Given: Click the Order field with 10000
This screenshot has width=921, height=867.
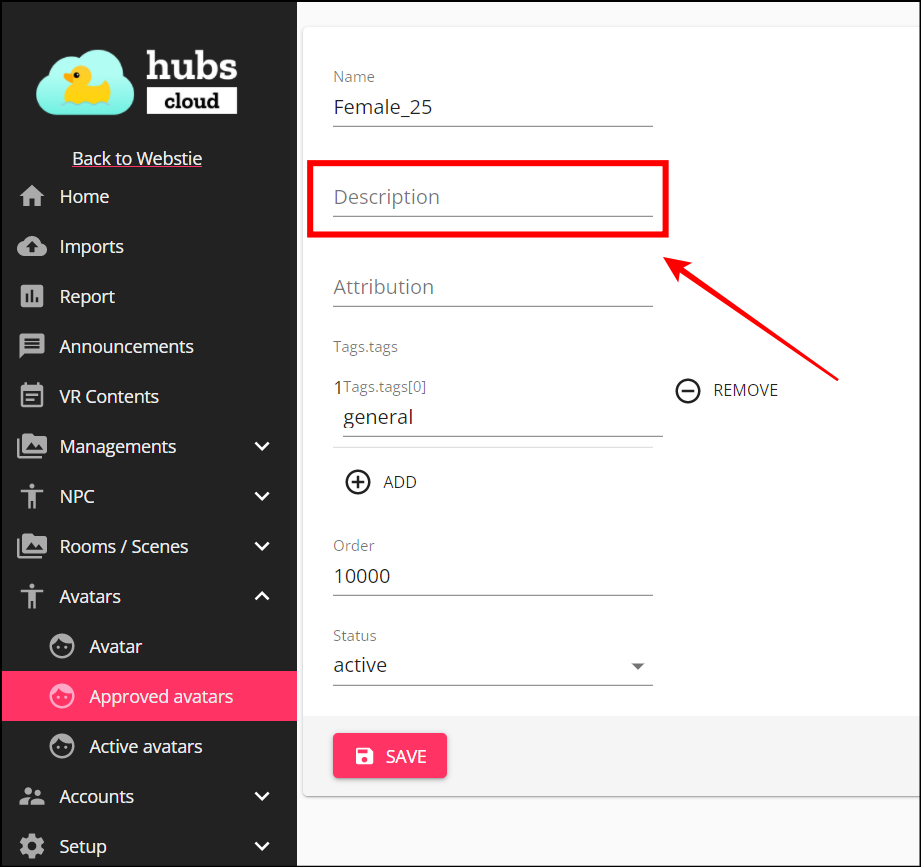Looking at the screenshot, I should coord(493,576).
